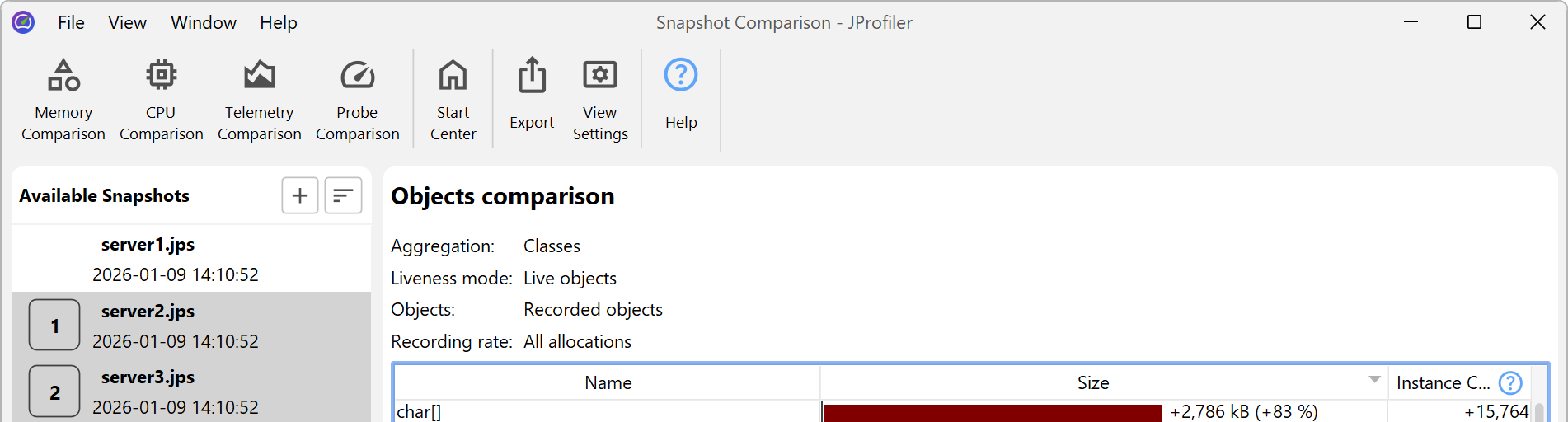This screenshot has width=1568, height=422.
Task: Add a snapshot with plus button
Action: coord(300,195)
